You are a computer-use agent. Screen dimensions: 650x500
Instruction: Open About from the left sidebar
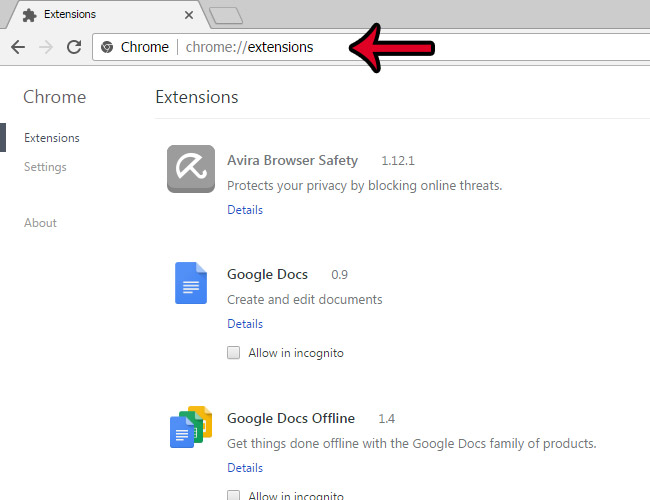point(40,223)
